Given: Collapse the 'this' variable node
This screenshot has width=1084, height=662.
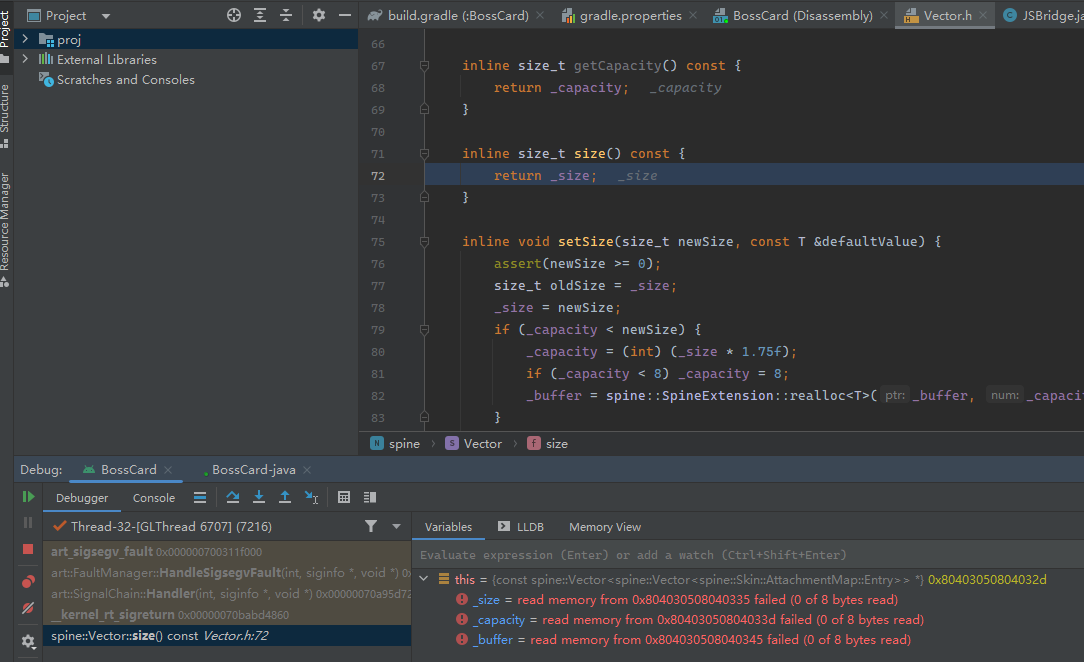Looking at the screenshot, I should (425, 579).
